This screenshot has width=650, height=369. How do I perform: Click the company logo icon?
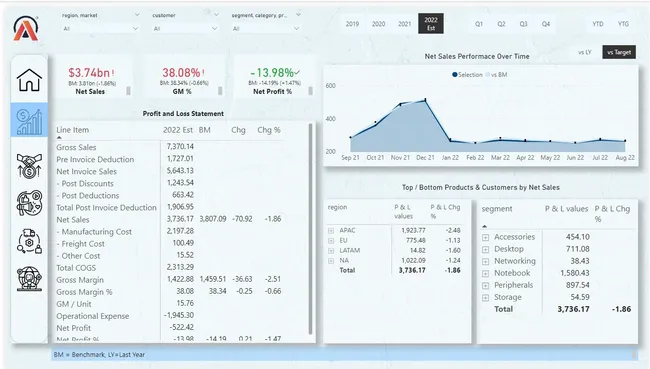pyautogui.click(x=26, y=28)
